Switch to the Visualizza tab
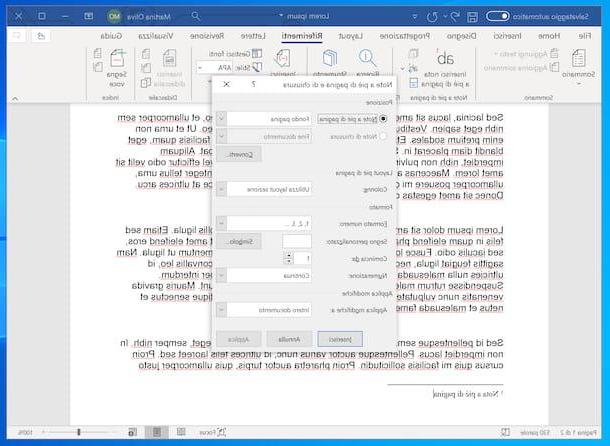Image resolution: width=610 pixels, height=446 pixels. (x=156, y=36)
